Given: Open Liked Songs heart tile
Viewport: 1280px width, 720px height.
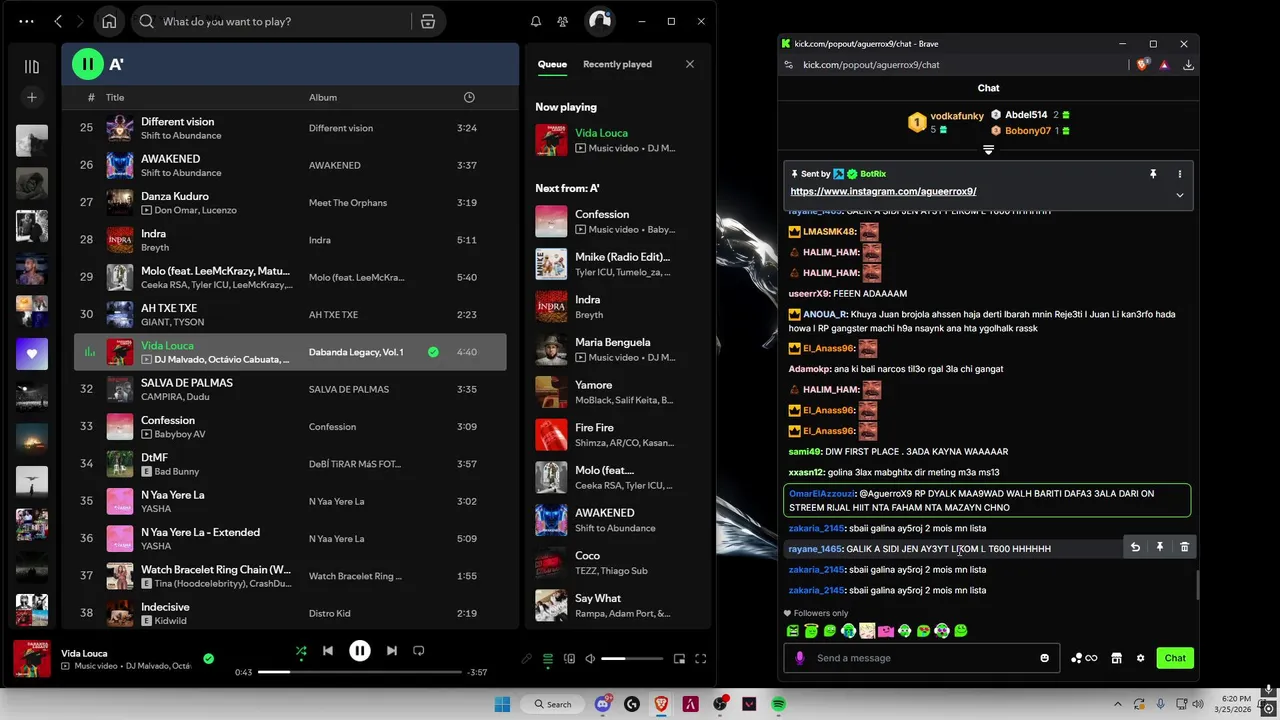Looking at the screenshot, I should [x=32, y=354].
